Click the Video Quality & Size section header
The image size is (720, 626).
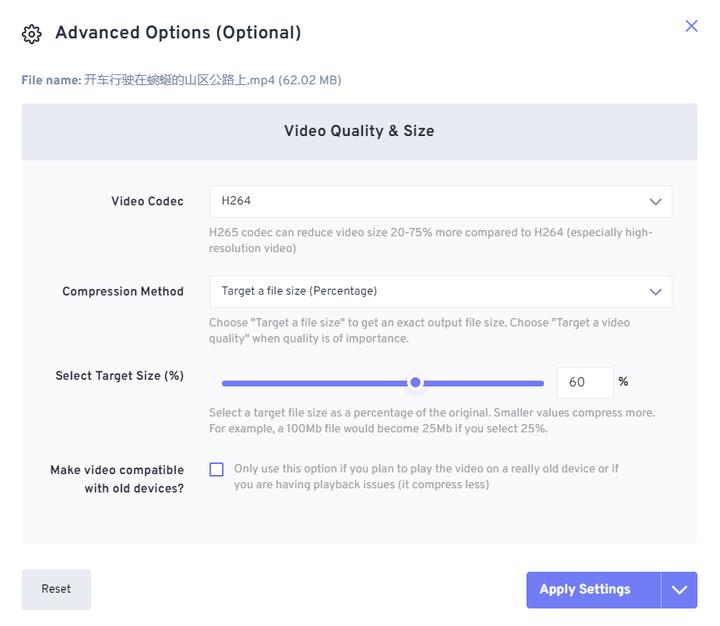(x=359, y=131)
